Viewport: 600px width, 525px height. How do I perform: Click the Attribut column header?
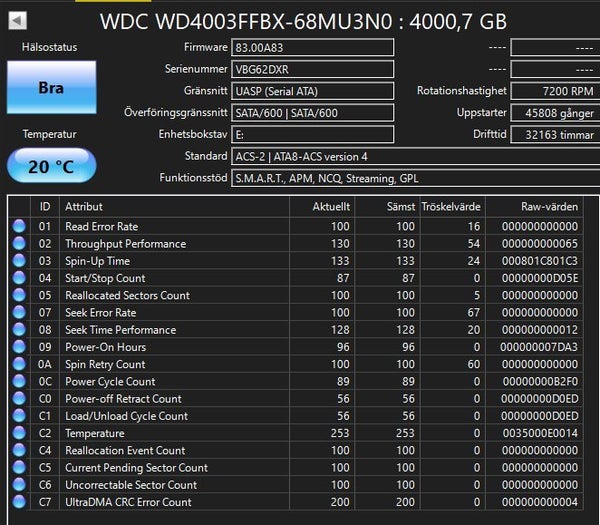174,207
